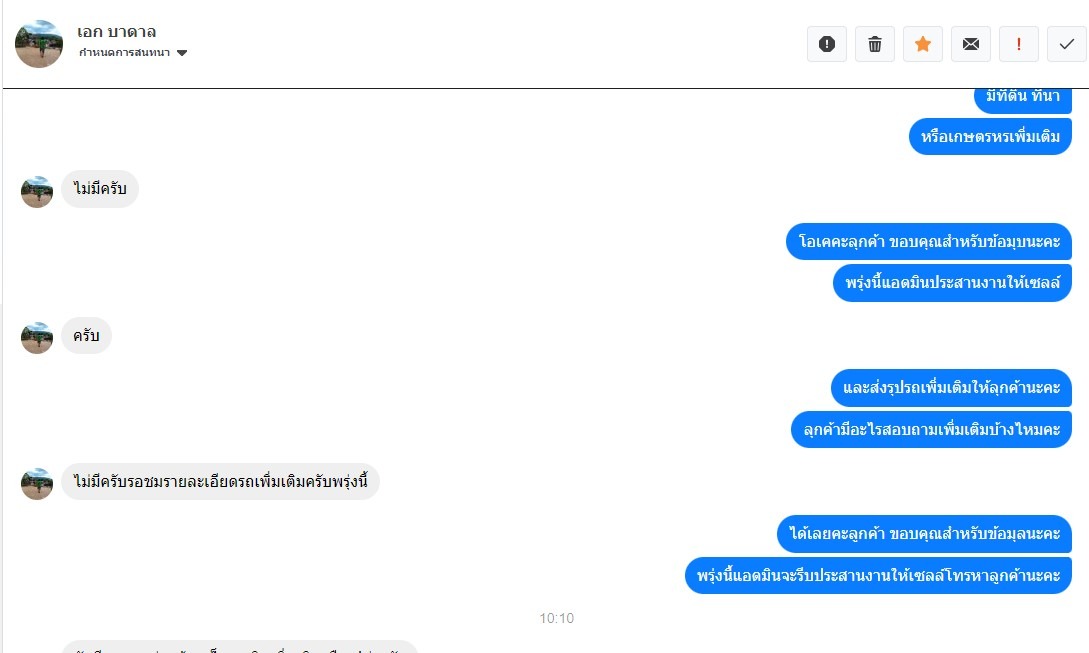This screenshot has height=653, width=1089.
Task: Click the contact name เอก บาดาล
Action: 117,32
